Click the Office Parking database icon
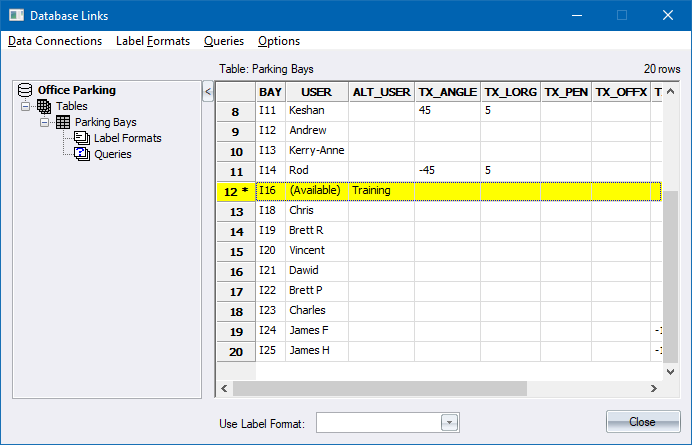Image resolution: width=692 pixels, height=445 pixels. [x=26, y=90]
